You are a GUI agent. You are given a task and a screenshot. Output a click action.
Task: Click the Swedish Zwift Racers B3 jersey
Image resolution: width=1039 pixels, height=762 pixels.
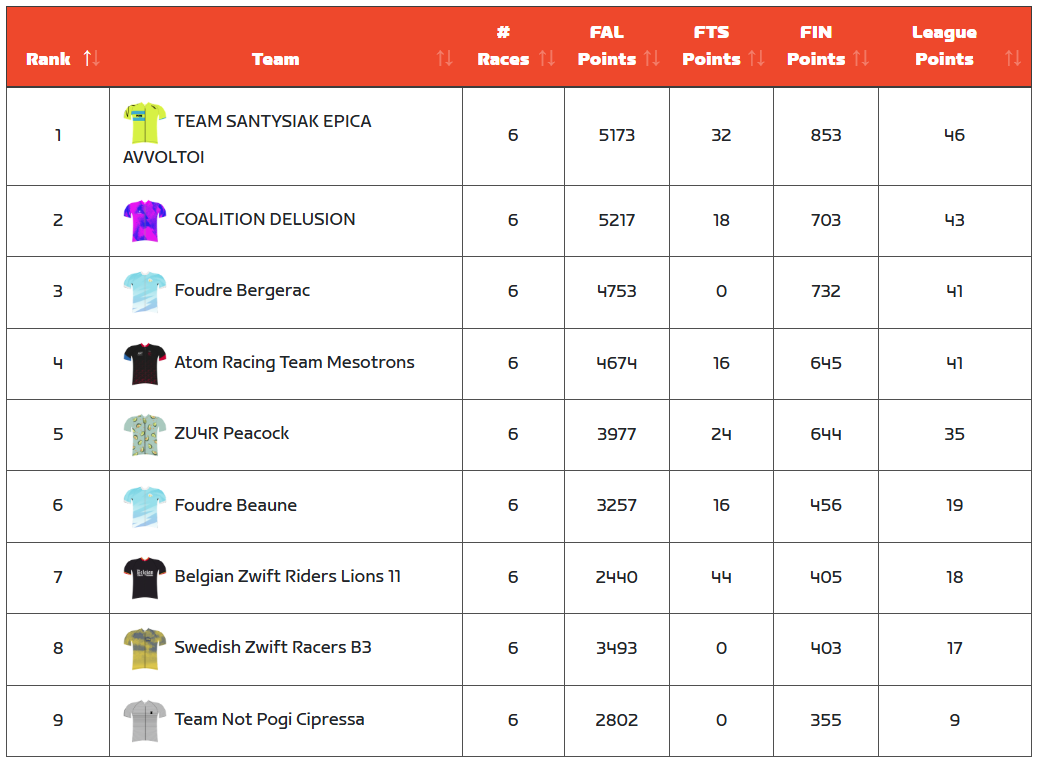click(145, 649)
